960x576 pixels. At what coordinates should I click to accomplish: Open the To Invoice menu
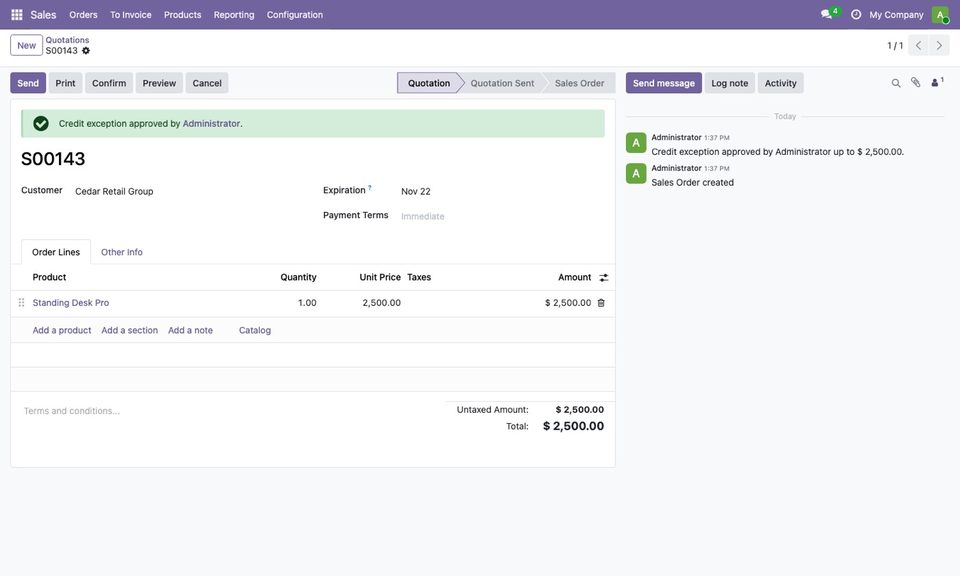click(x=131, y=15)
